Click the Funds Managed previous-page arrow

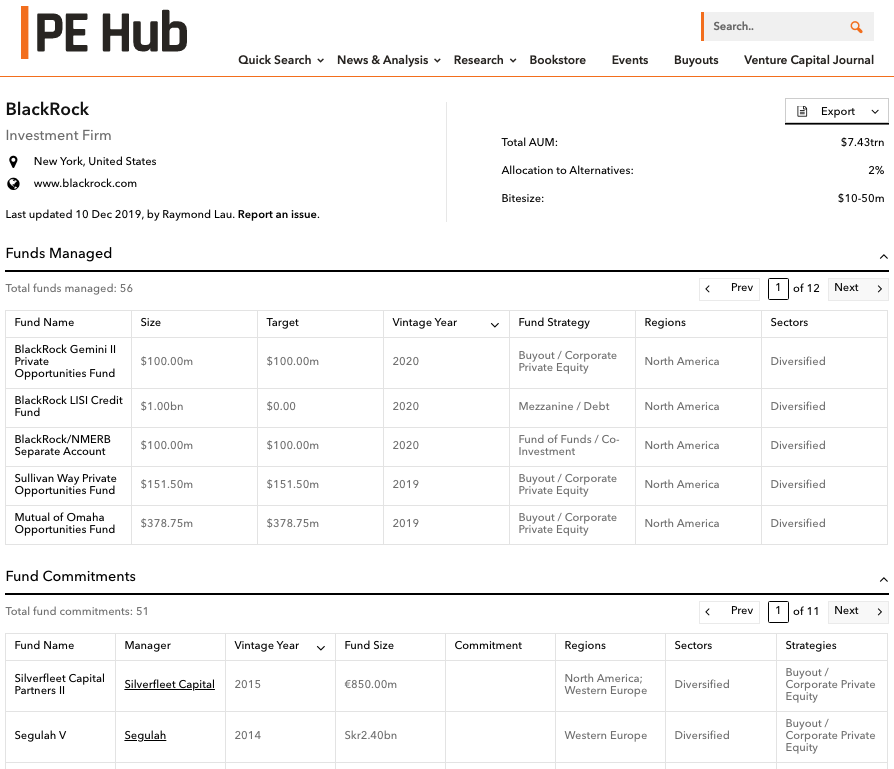pos(708,288)
